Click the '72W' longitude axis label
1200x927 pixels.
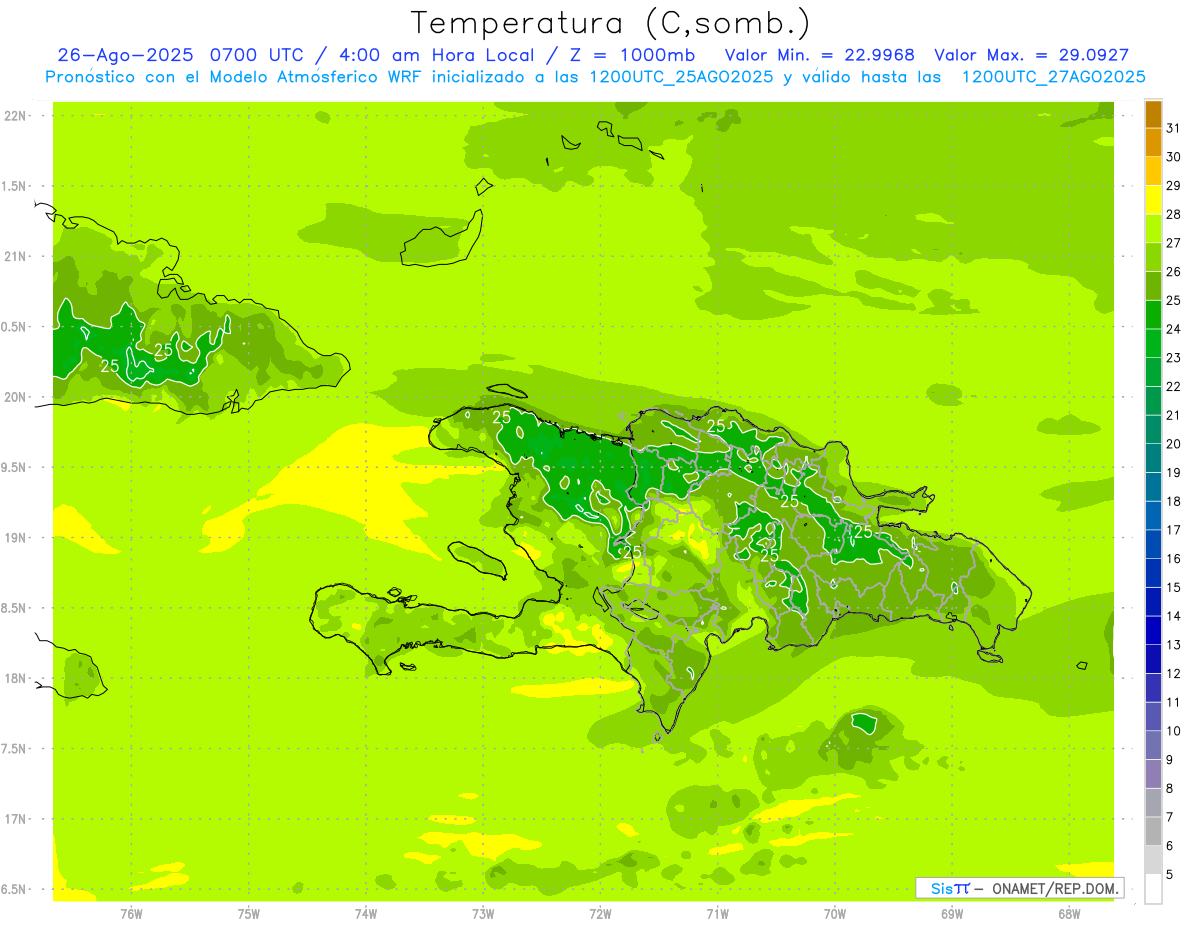pyautogui.click(x=601, y=913)
